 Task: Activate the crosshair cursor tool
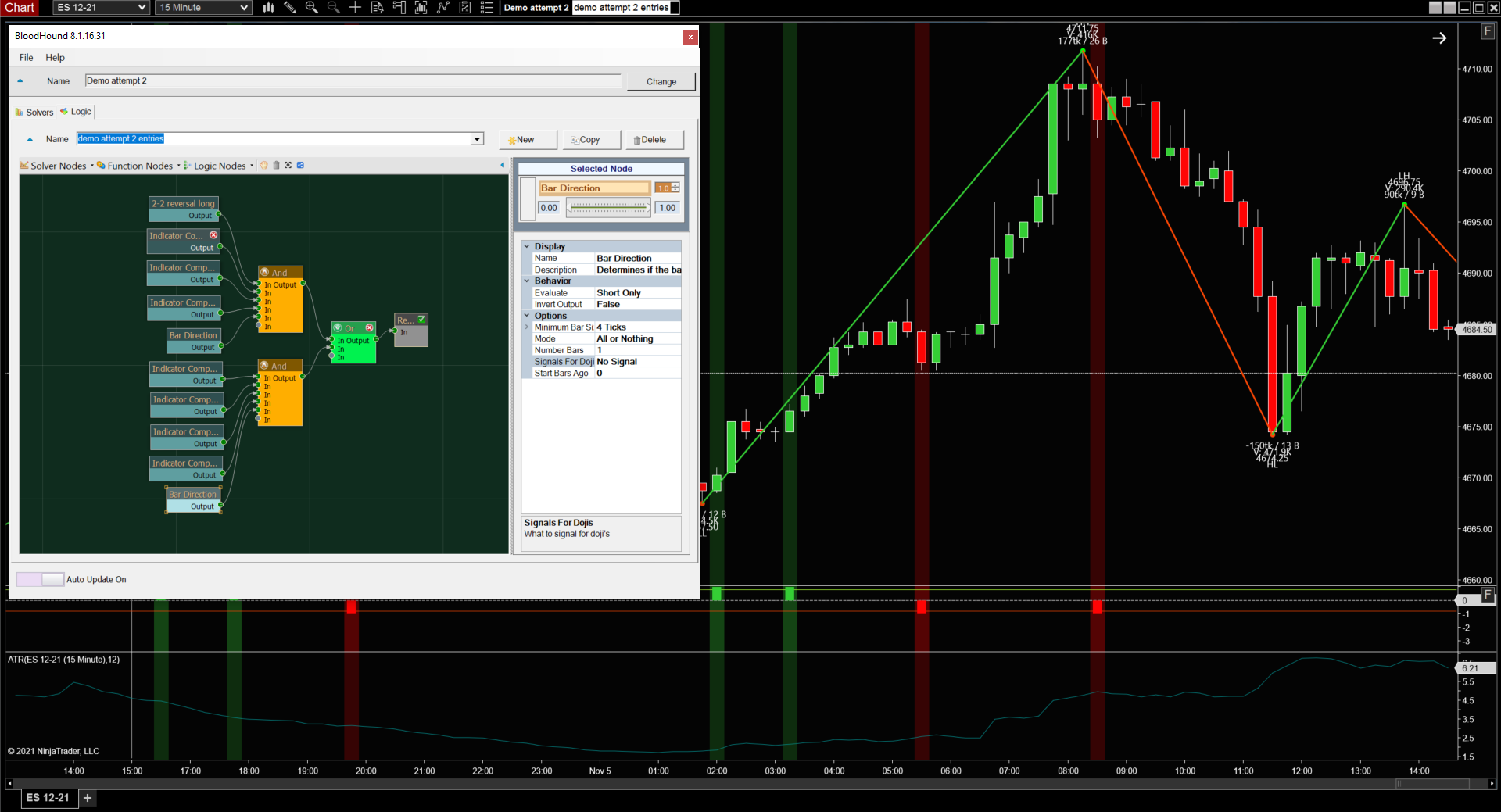[x=355, y=8]
